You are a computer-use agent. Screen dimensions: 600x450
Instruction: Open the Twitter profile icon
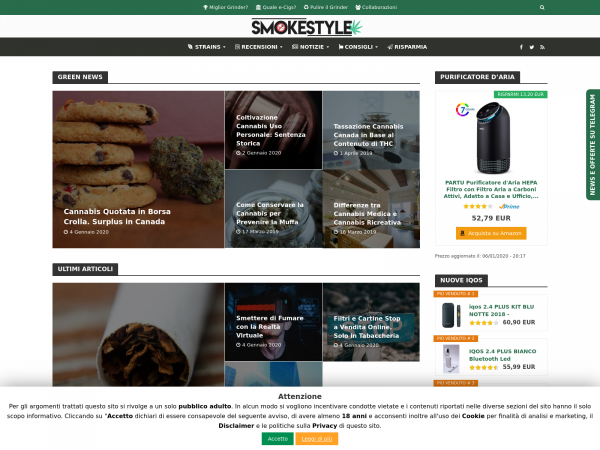(532, 47)
